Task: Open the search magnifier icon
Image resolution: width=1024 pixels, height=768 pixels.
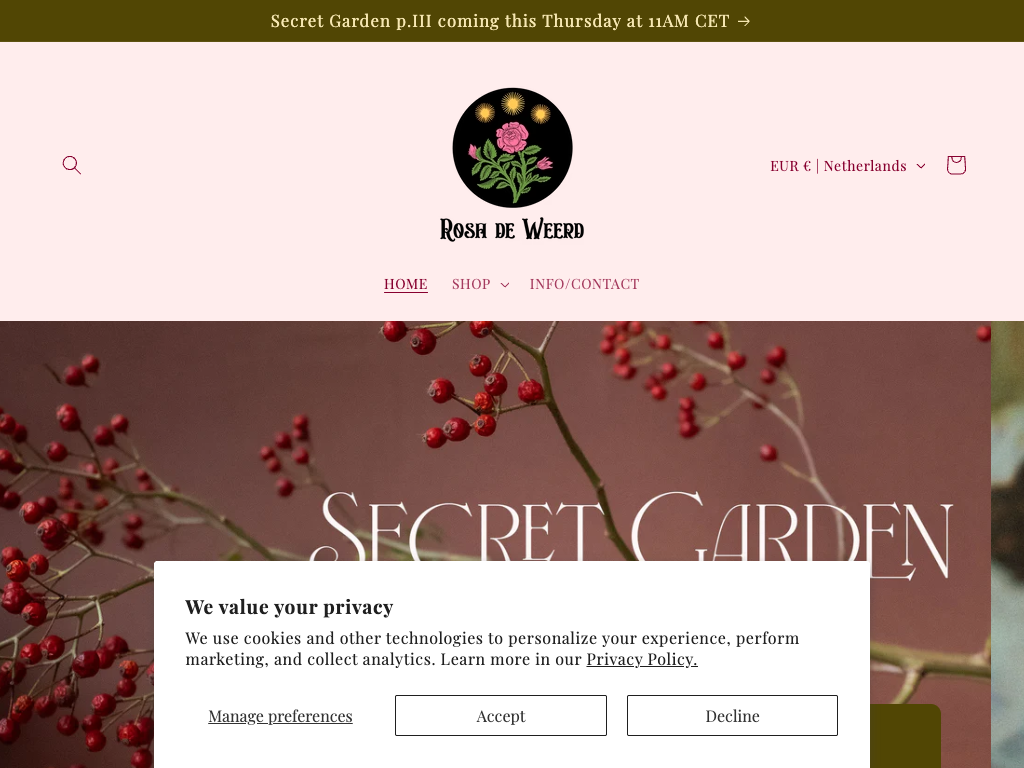Action: point(72,165)
